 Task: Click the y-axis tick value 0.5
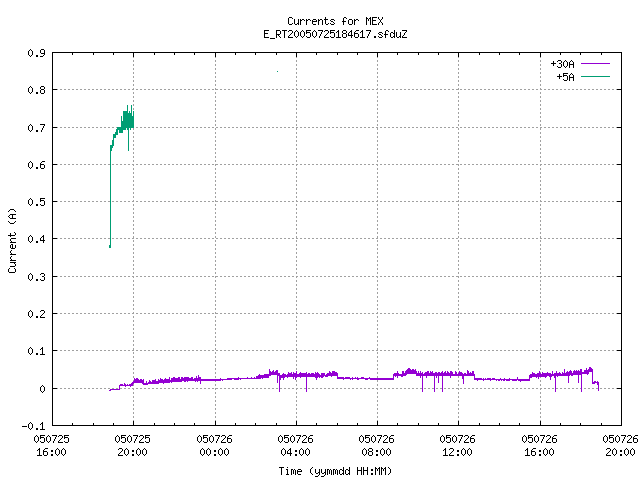click(x=36, y=202)
